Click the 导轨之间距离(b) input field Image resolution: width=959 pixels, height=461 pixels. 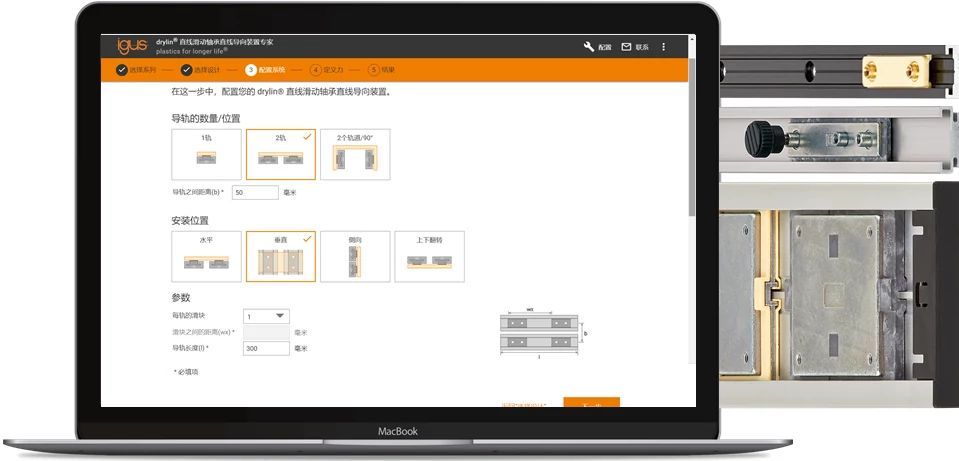pos(255,192)
